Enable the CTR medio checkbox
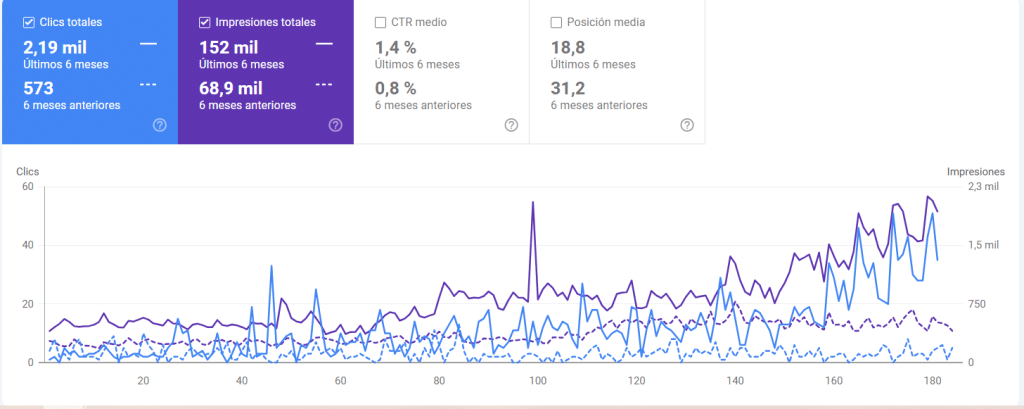Viewport: 1024px width, 409px height. point(381,22)
